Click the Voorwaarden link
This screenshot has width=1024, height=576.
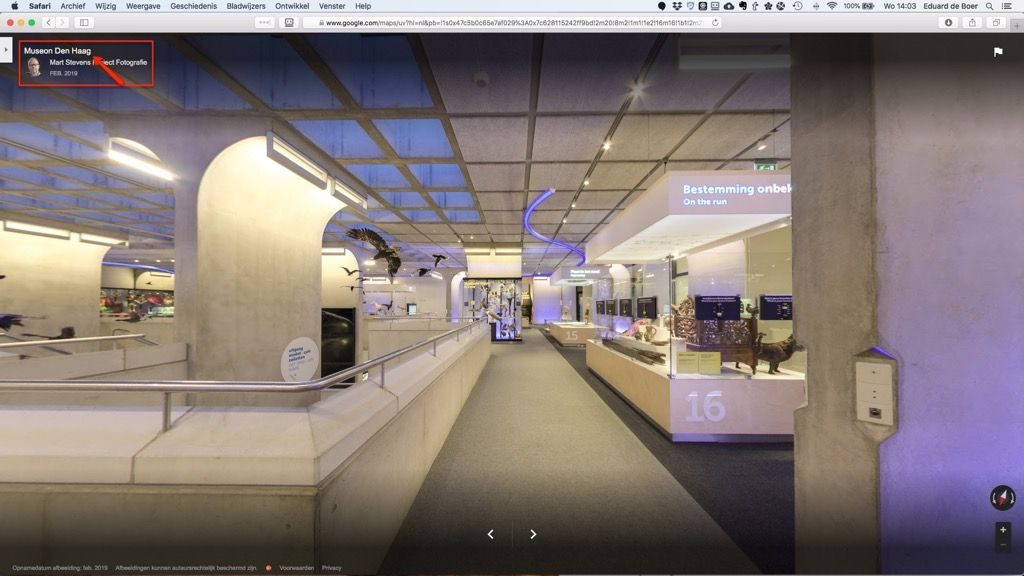tap(294, 568)
